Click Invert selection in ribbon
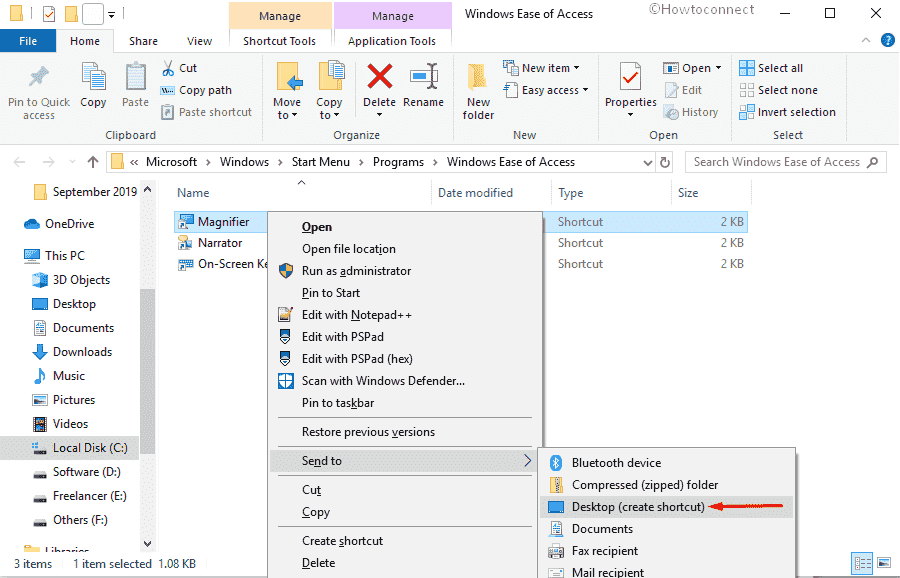 787,112
